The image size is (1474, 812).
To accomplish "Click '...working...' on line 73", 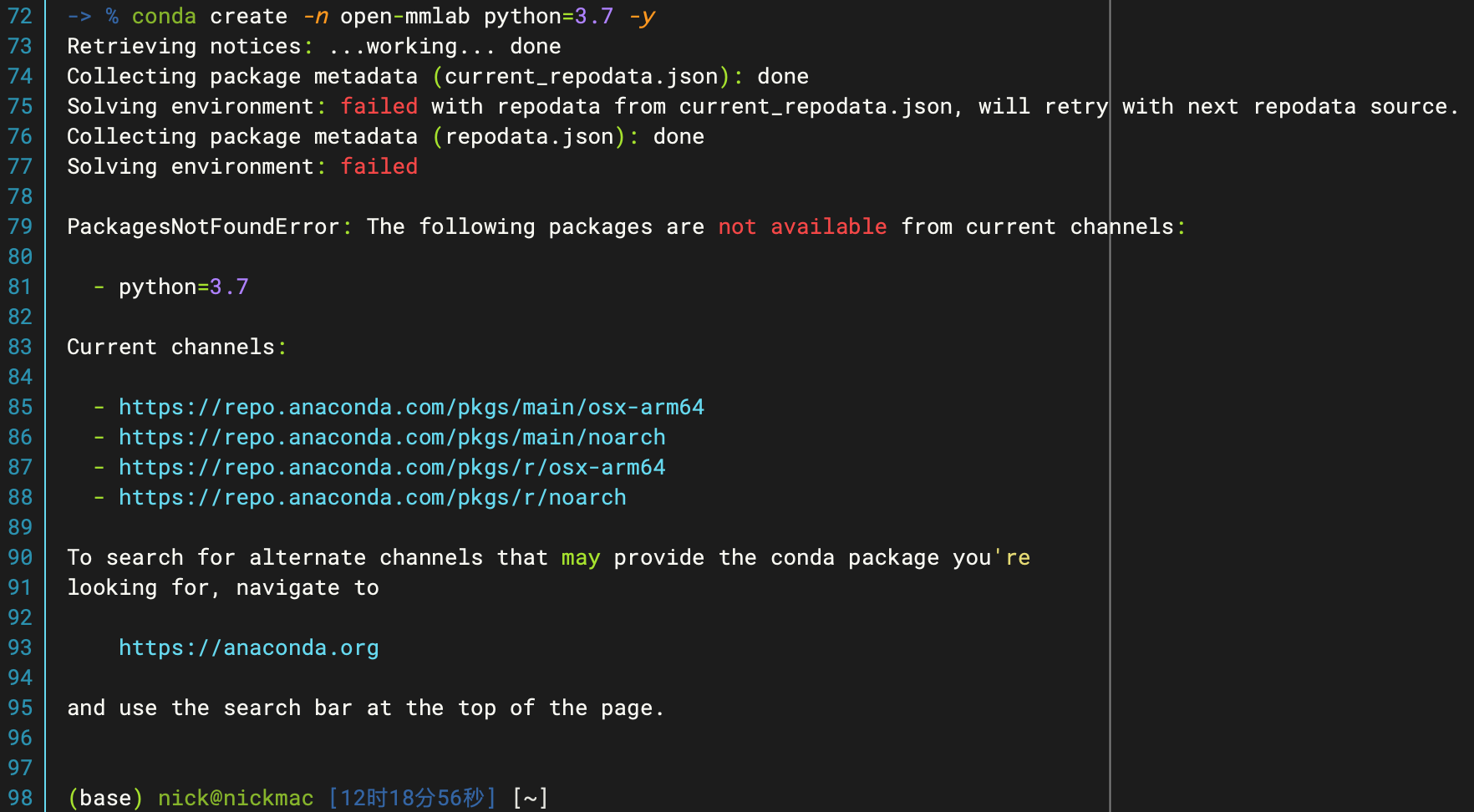I will coord(411,46).
